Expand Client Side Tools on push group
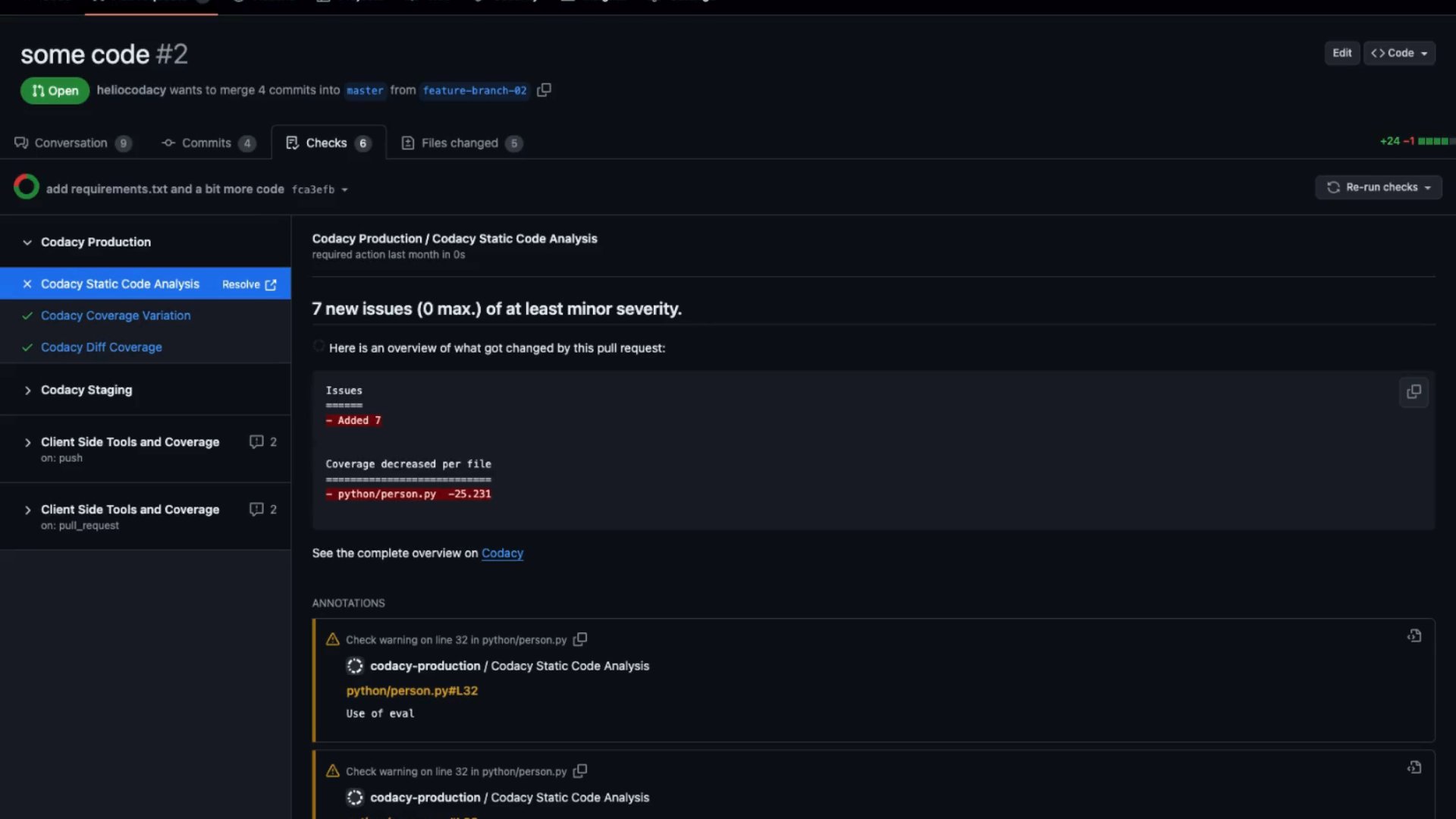Viewport: 1456px width, 819px height. pos(27,443)
